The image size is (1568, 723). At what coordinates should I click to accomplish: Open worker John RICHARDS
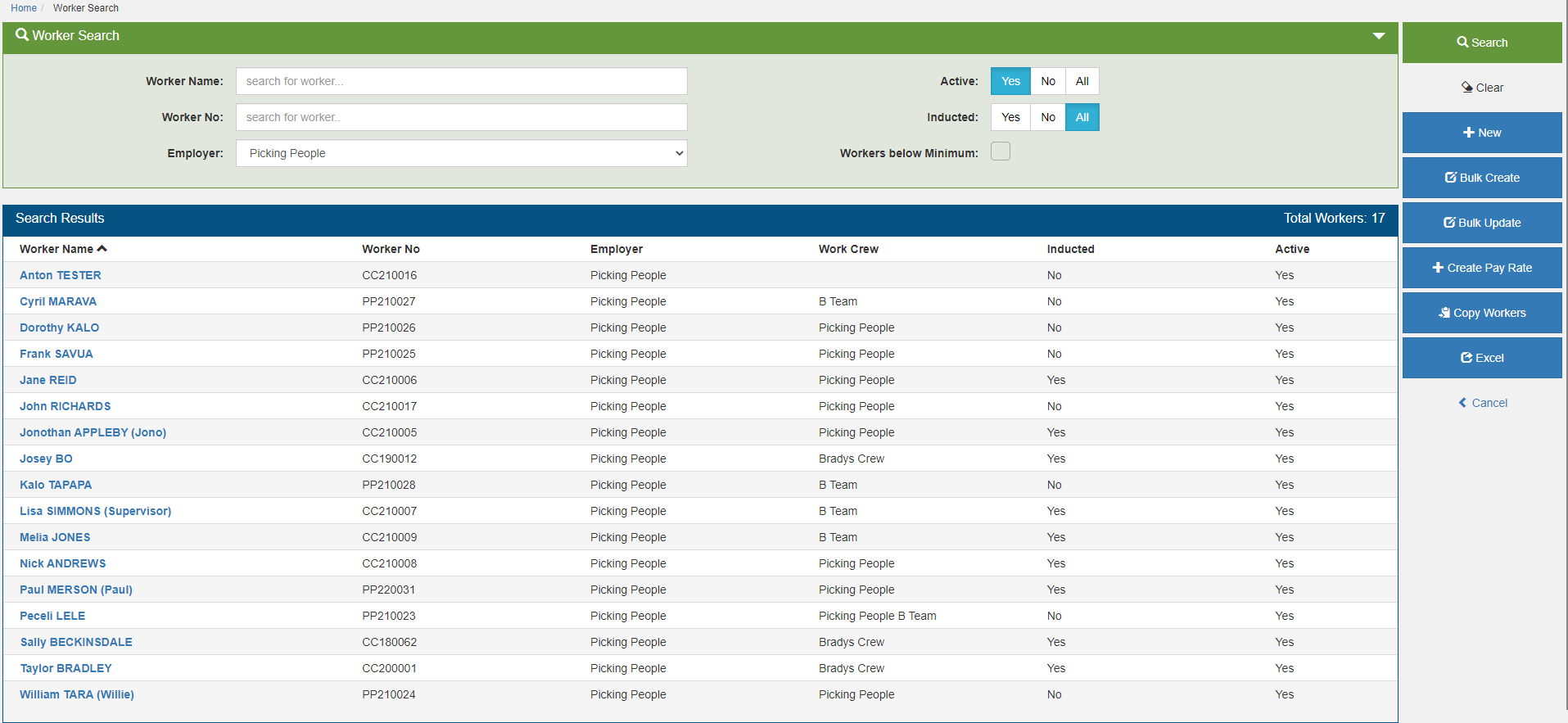click(66, 406)
